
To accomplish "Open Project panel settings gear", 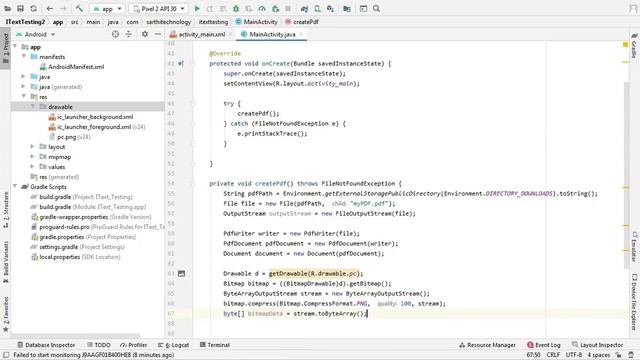I will coord(145,34).
